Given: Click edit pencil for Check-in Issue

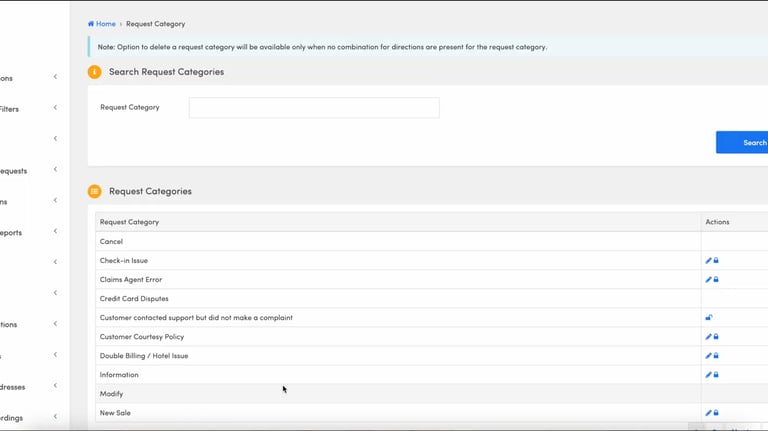Looking at the screenshot, I should pyautogui.click(x=708, y=261).
